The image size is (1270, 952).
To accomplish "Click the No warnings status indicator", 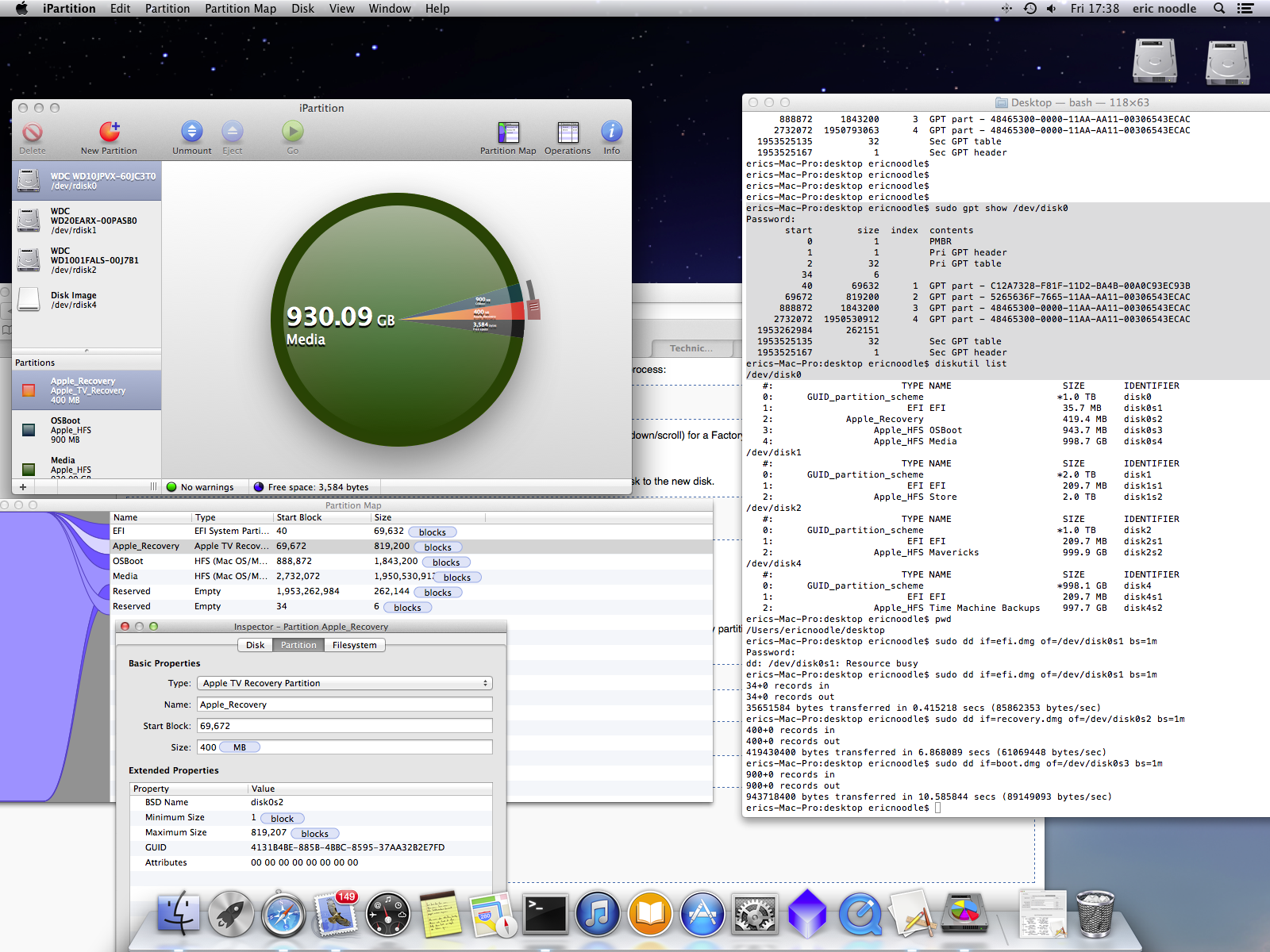I will 200,487.
